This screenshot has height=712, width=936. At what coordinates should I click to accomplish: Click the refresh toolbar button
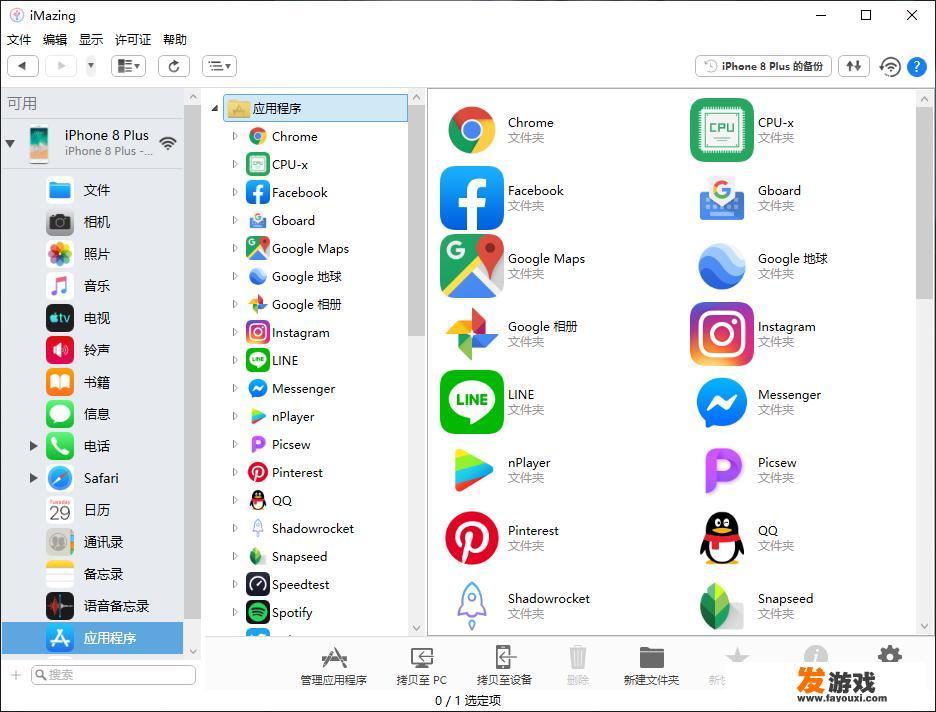click(174, 66)
